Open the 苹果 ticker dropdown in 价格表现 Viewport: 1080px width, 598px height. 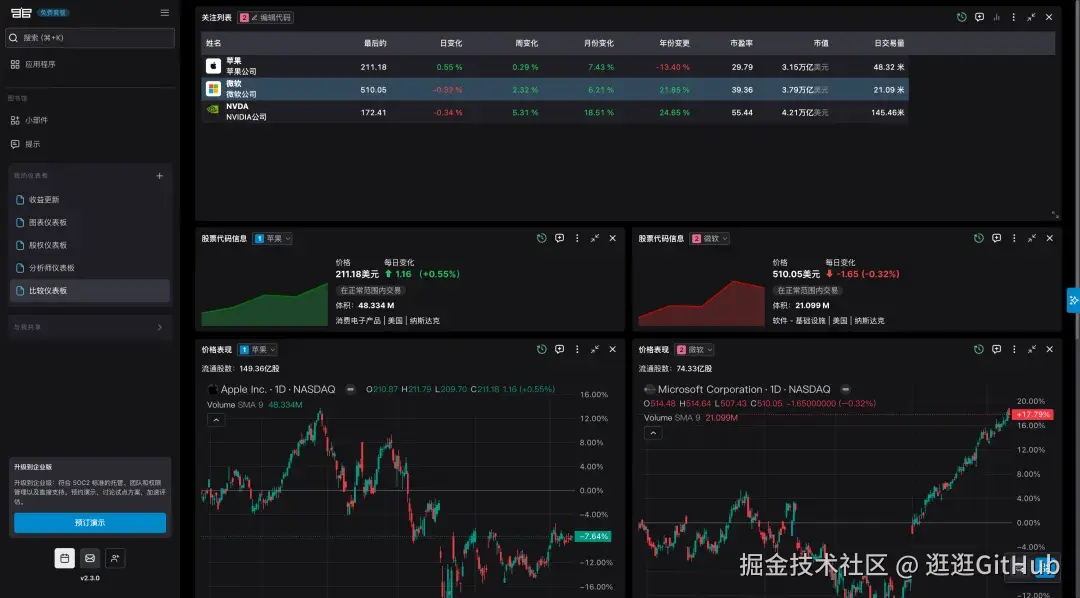(257, 349)
